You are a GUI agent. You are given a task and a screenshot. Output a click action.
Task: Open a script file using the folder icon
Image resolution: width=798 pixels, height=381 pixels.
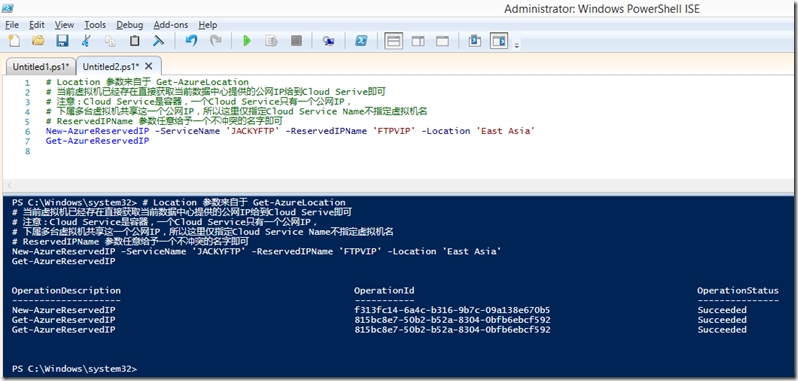tap(38, 41)
